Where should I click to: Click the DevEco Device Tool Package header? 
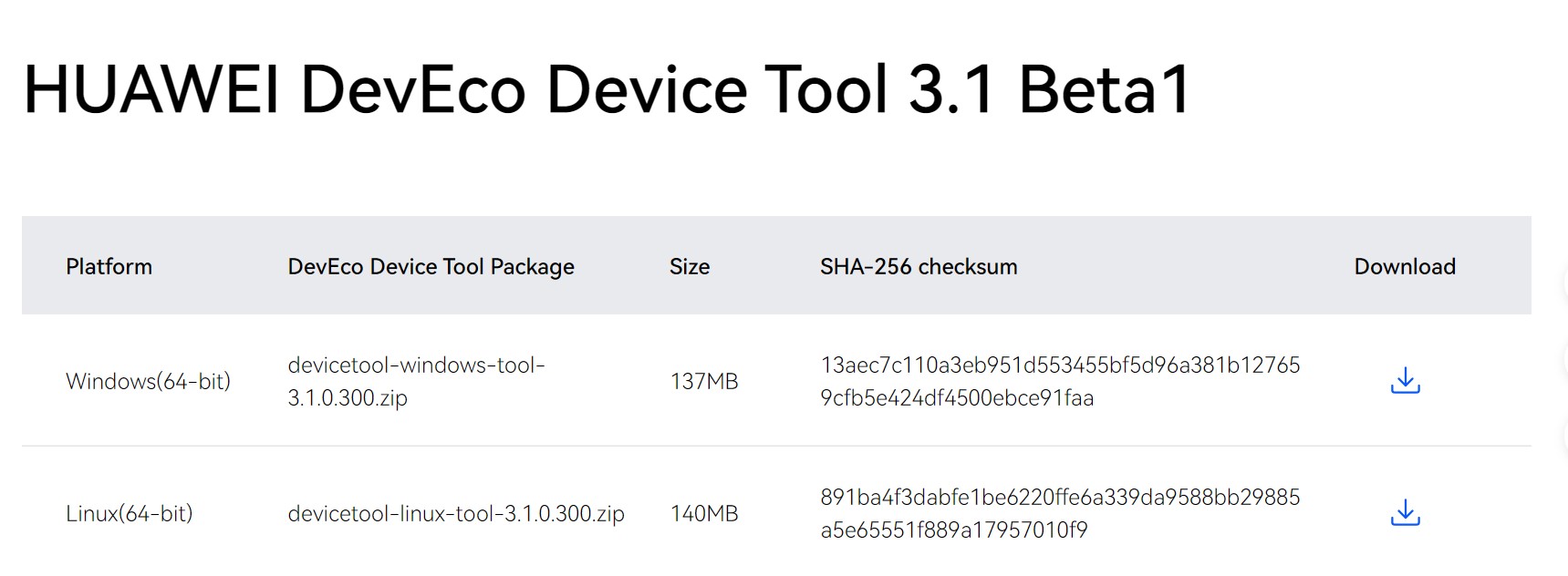point(431,266)
